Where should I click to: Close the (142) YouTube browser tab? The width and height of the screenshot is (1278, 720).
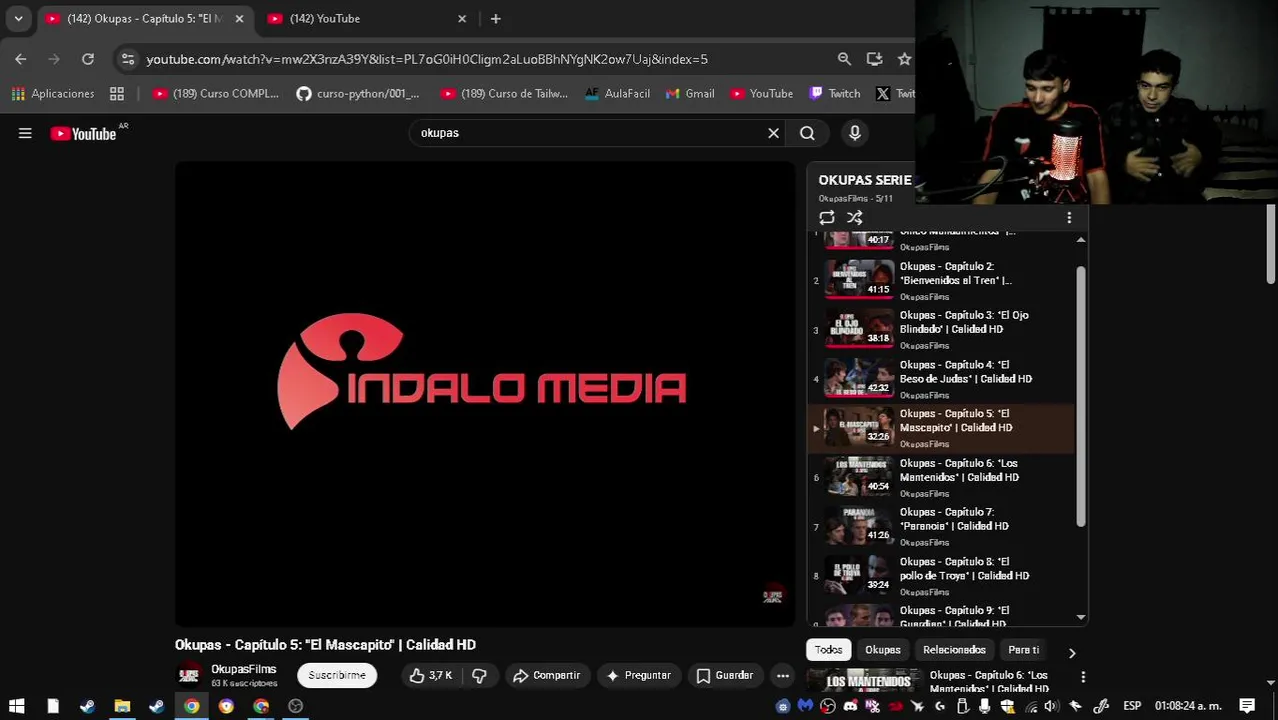(x=462, y=19)
